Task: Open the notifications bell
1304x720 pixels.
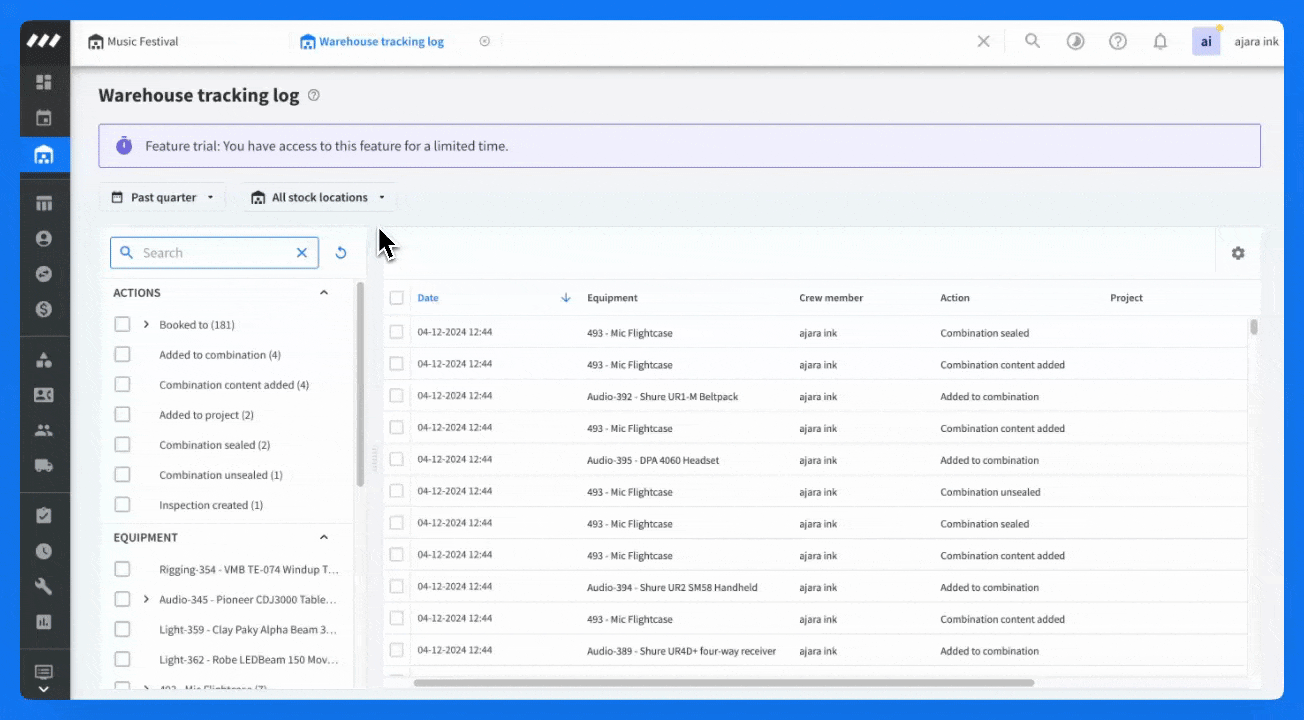Action: (x=1160, y=41)
